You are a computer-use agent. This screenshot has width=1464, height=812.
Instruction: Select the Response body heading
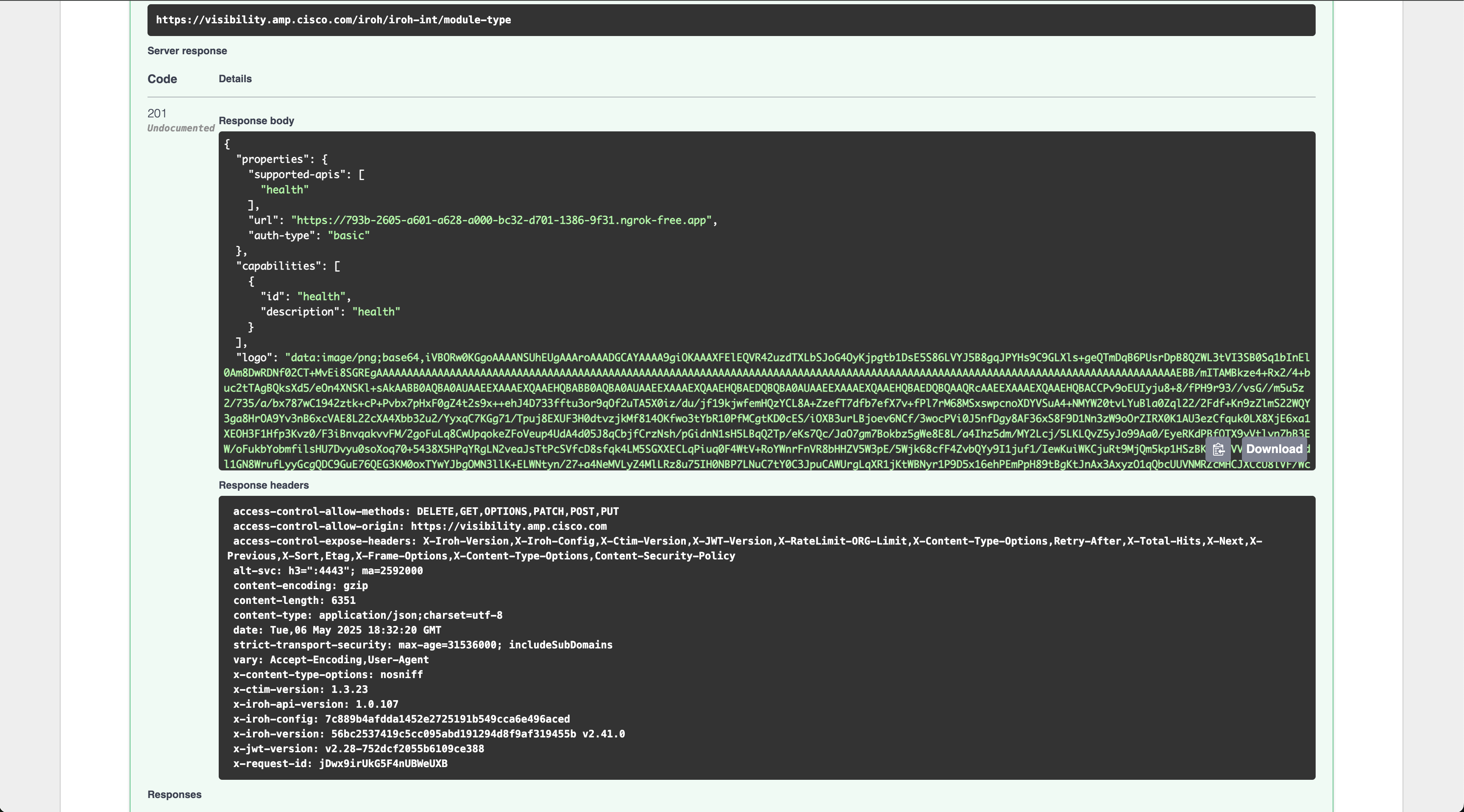[x=256, y=120]
